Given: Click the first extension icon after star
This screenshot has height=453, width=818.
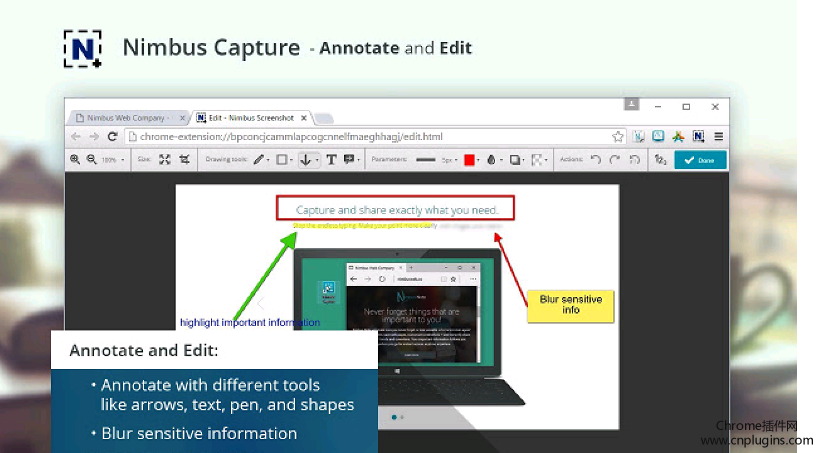Looking at the screenshot, I should pos(639,137).
